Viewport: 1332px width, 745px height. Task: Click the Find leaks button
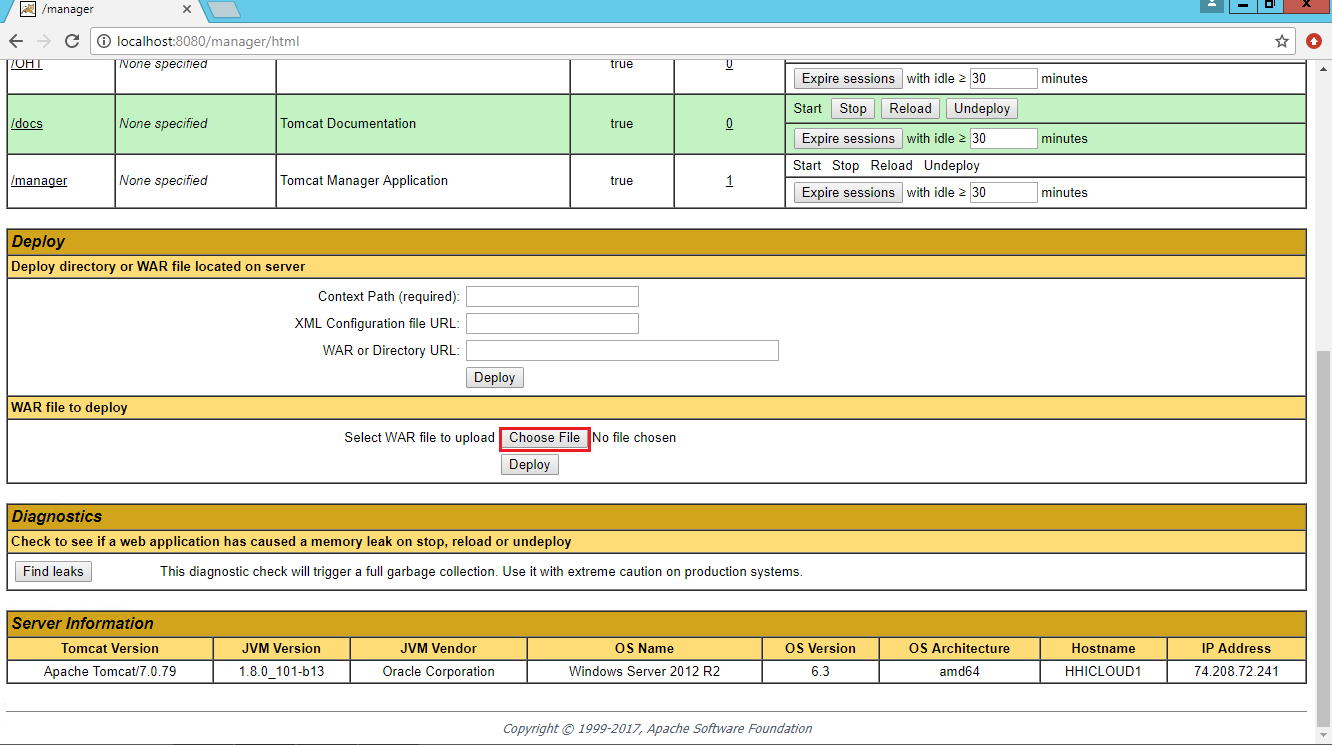(53, 571)
